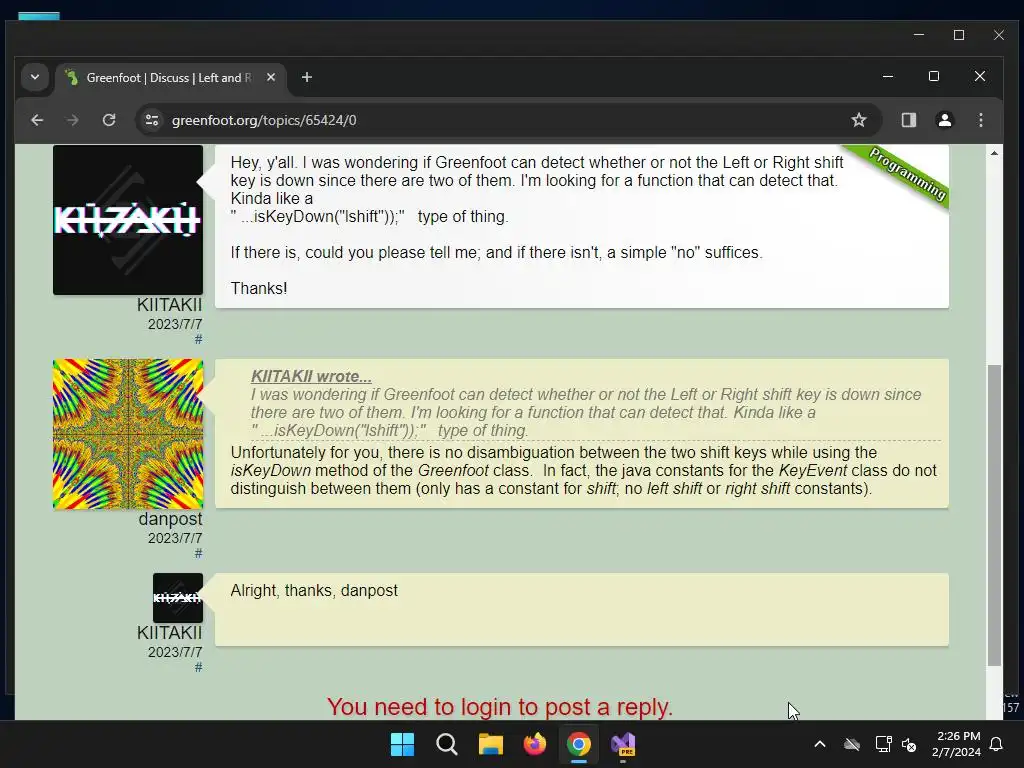Open File Explorer from taskbar
This screenshot has height=768, width=1024.
click(490, 744)
